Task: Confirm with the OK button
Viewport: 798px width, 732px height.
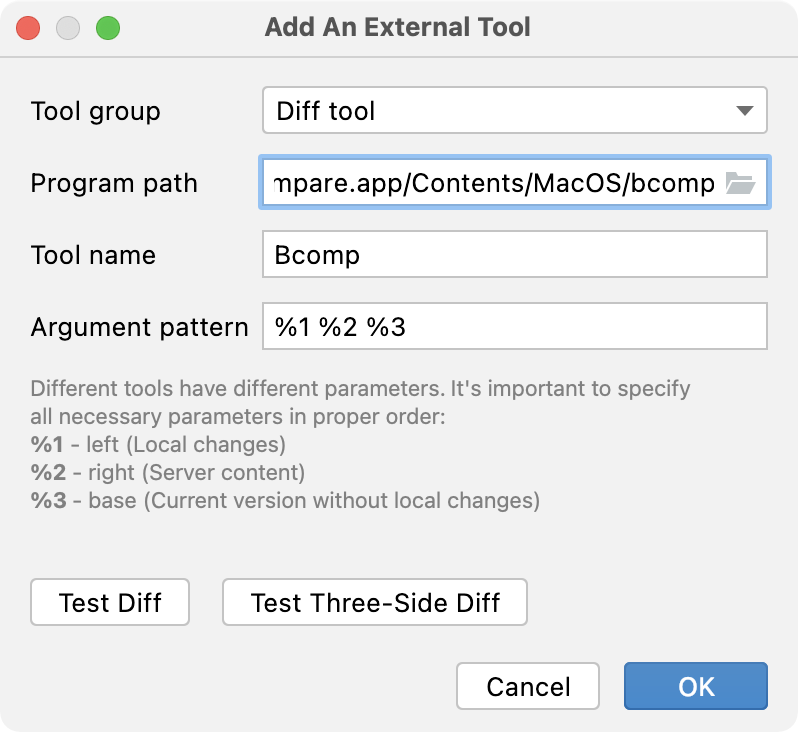Action: 696,686
